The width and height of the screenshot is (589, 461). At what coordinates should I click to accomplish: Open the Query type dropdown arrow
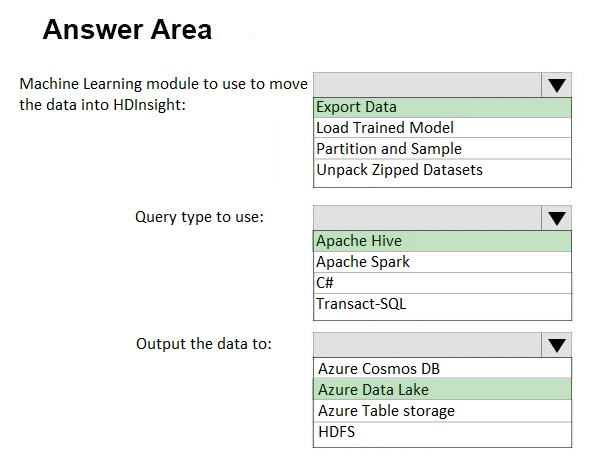(556, 218)
